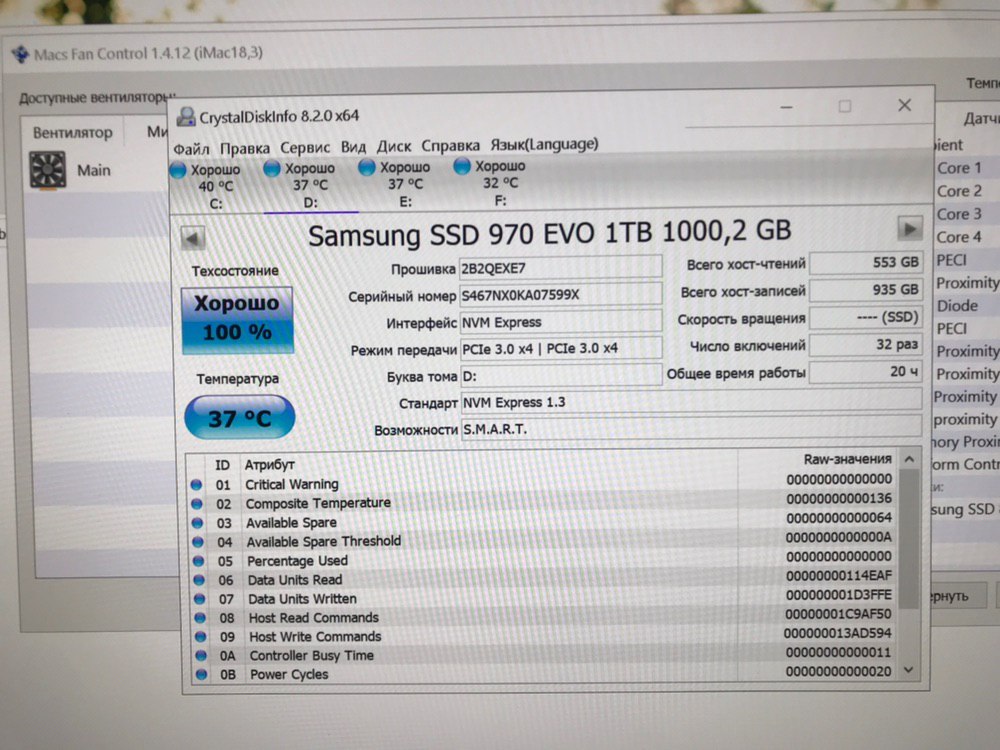Select disk E: status tab
The width and height of the screenshot is (1000, 750).
397,184
